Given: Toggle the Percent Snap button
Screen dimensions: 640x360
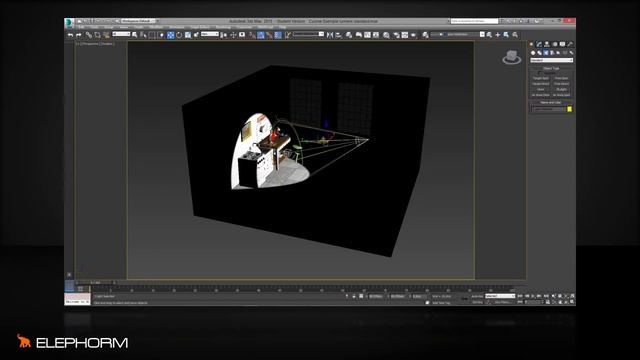Looking at the screenshot, I should pos(269,35).
